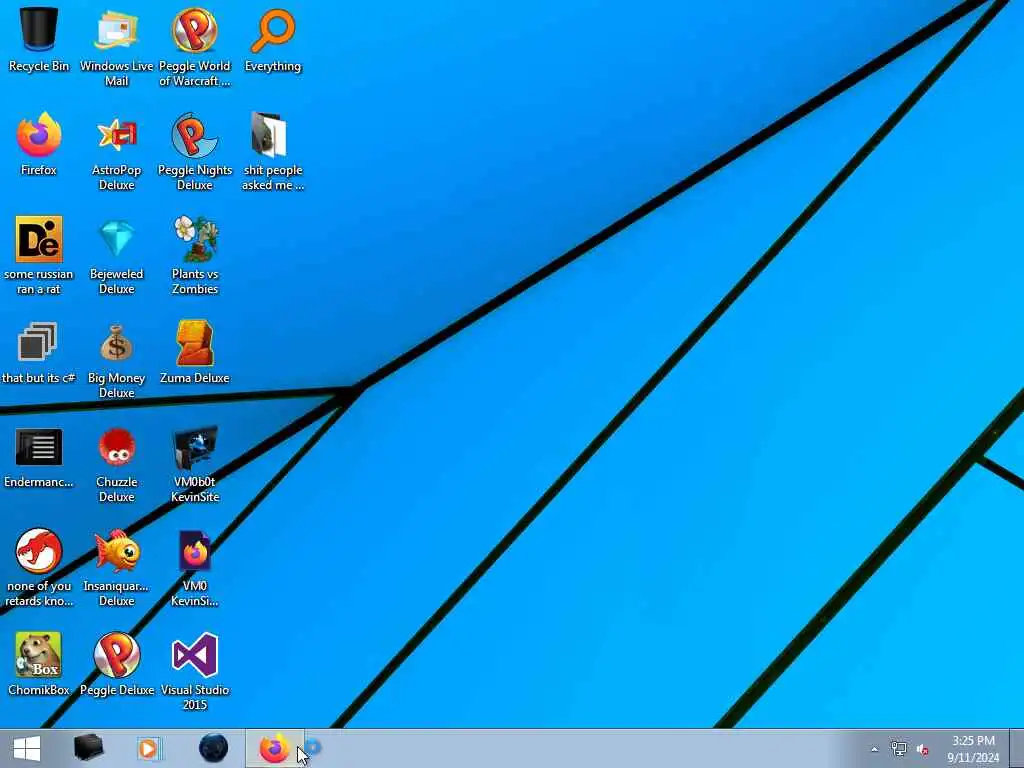Select the folder icon beside Peggle Nights Deluxe

pos(273,152)
